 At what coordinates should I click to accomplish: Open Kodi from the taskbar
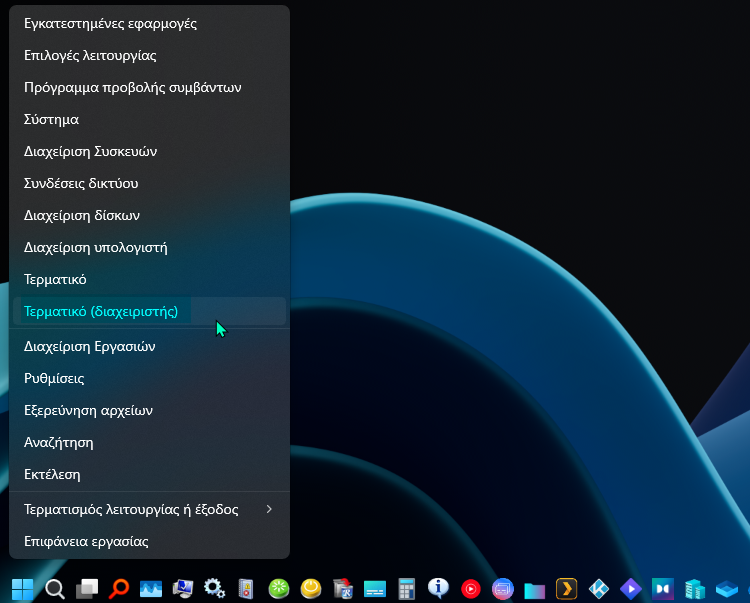click(x=599, y=588)
